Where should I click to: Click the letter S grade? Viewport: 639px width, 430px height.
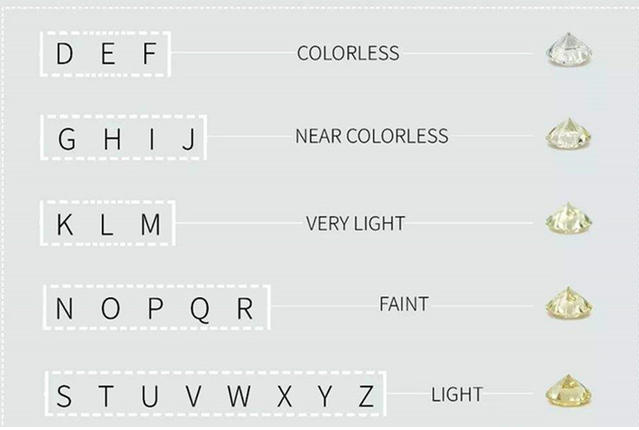pyautogui.click(x=64, y=397)
